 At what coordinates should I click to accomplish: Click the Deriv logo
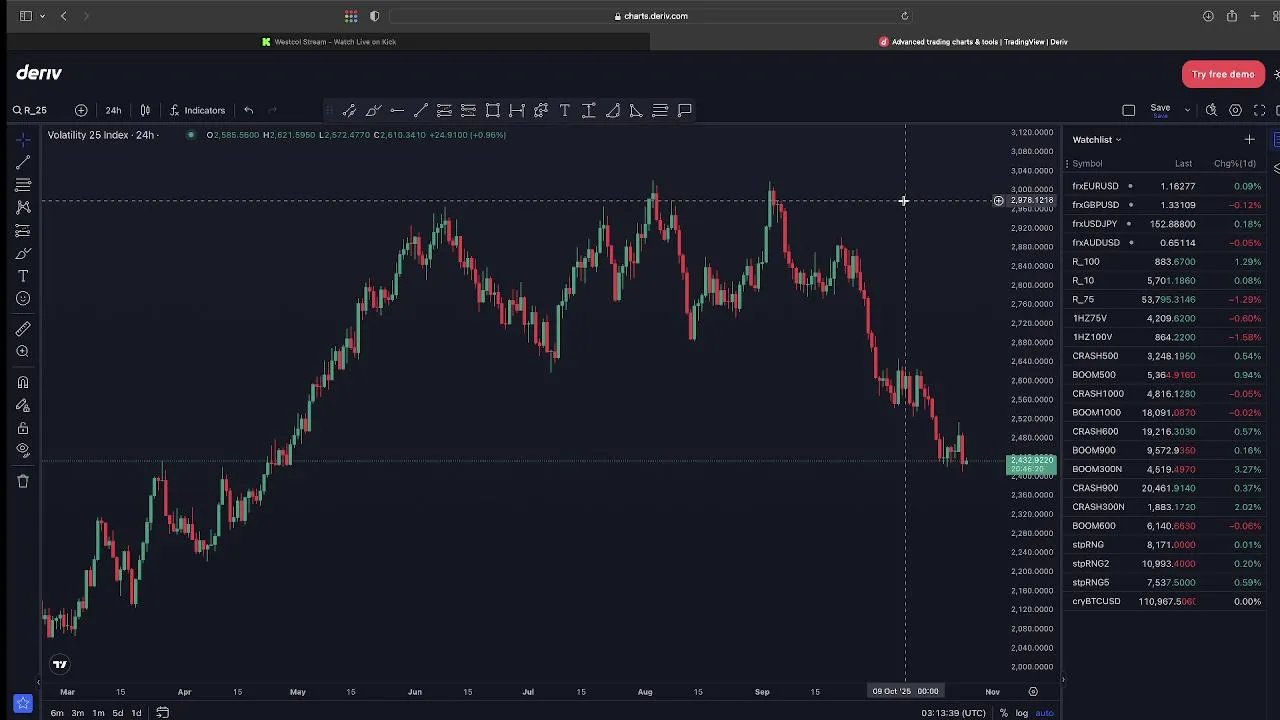tap(39, 73)
